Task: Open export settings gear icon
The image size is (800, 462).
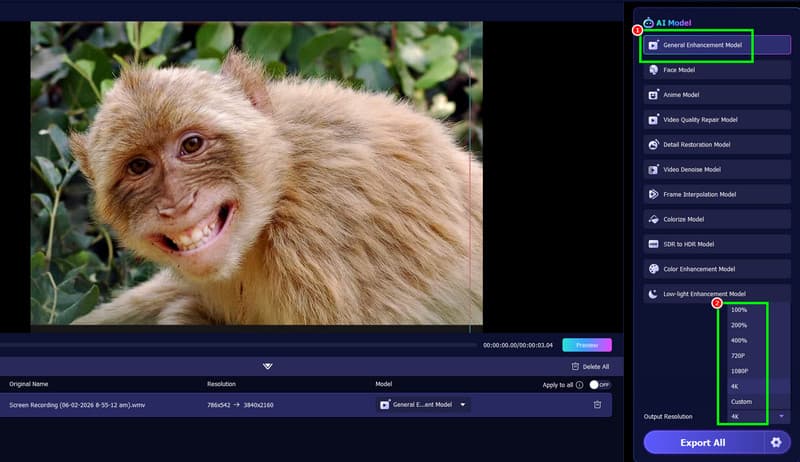Action: coord(776,442)
